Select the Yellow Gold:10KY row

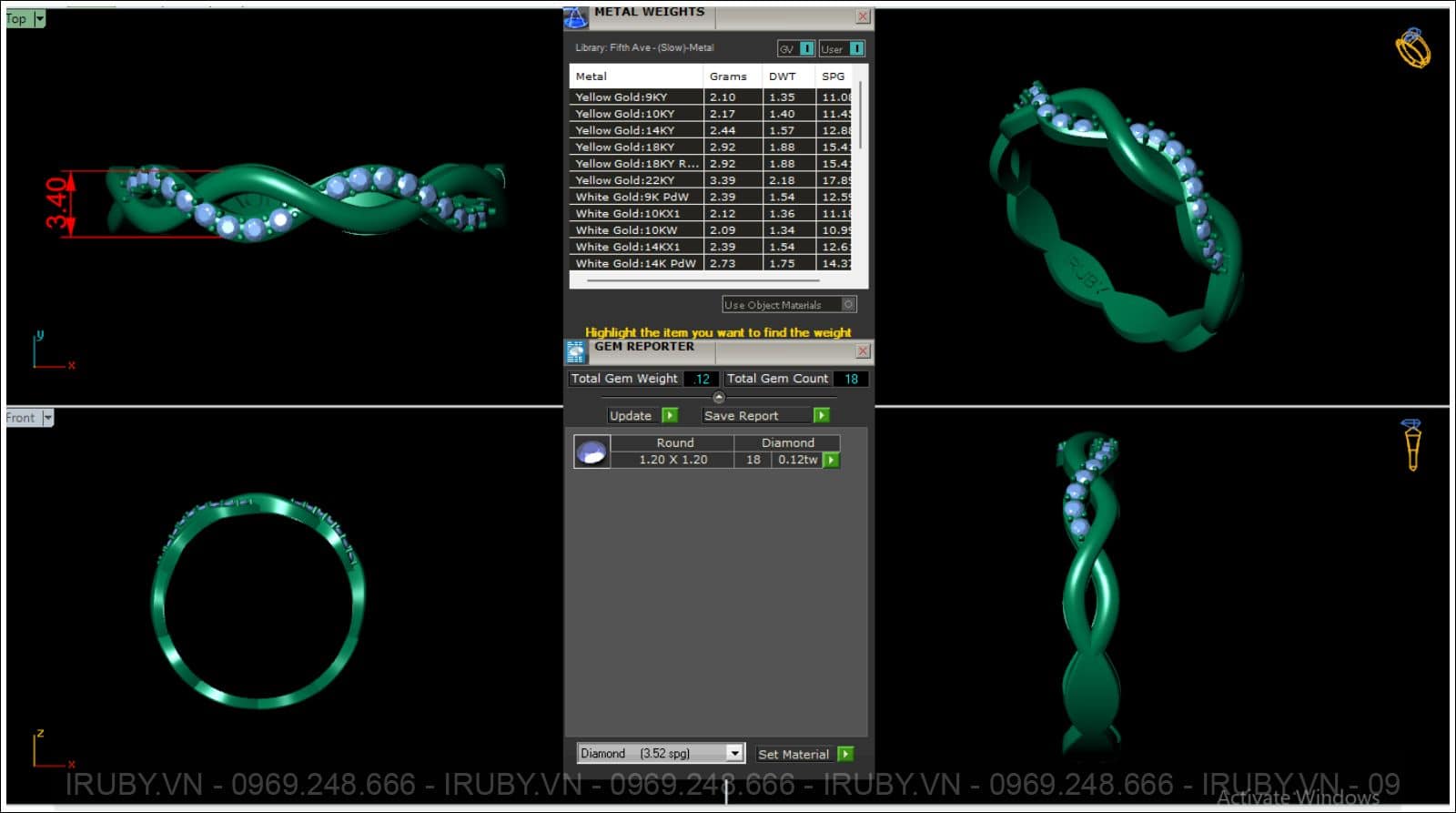(711, 114)
